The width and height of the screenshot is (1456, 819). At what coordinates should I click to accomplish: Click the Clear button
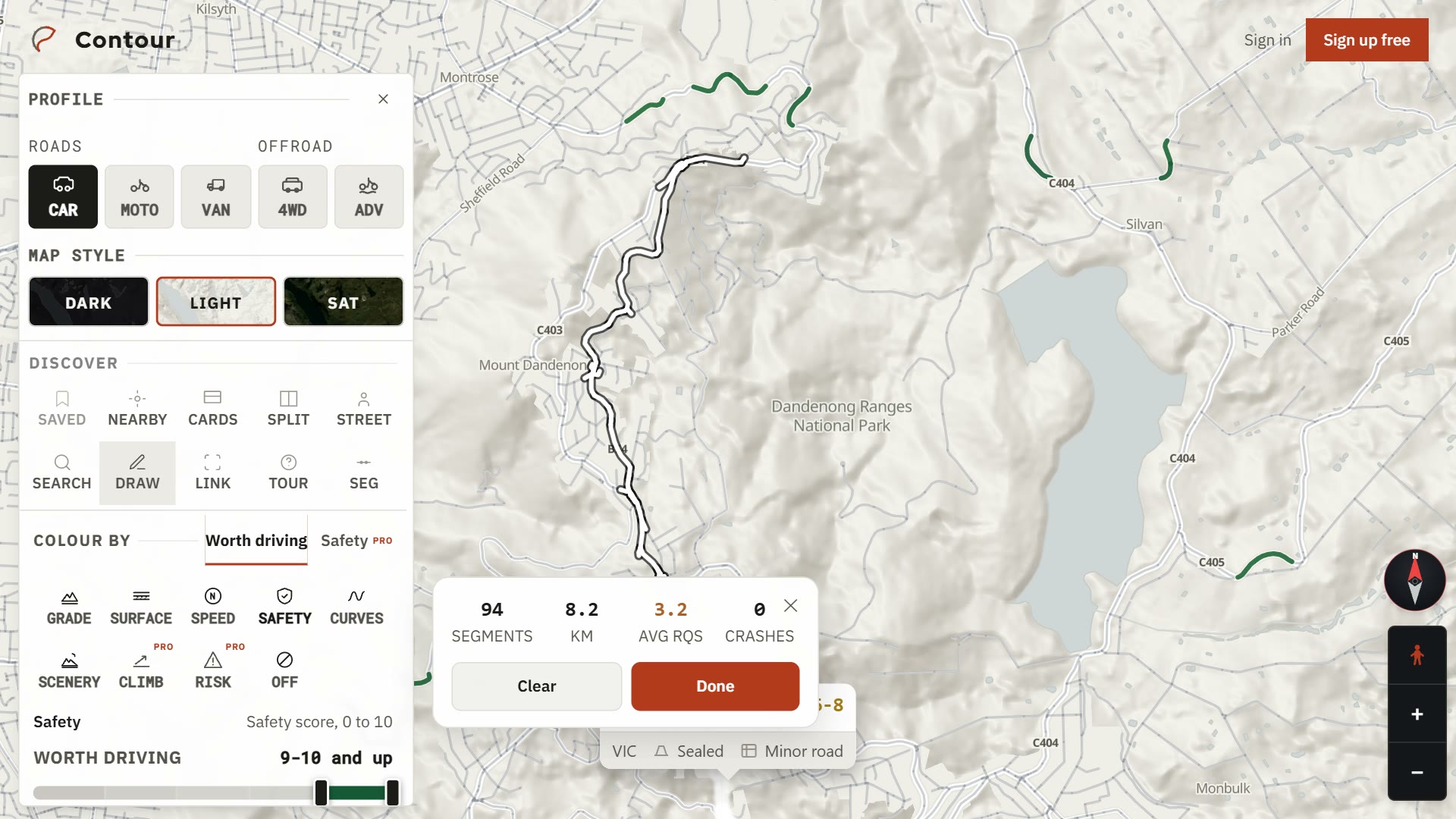pyautogui.click(x=537, y=686)
